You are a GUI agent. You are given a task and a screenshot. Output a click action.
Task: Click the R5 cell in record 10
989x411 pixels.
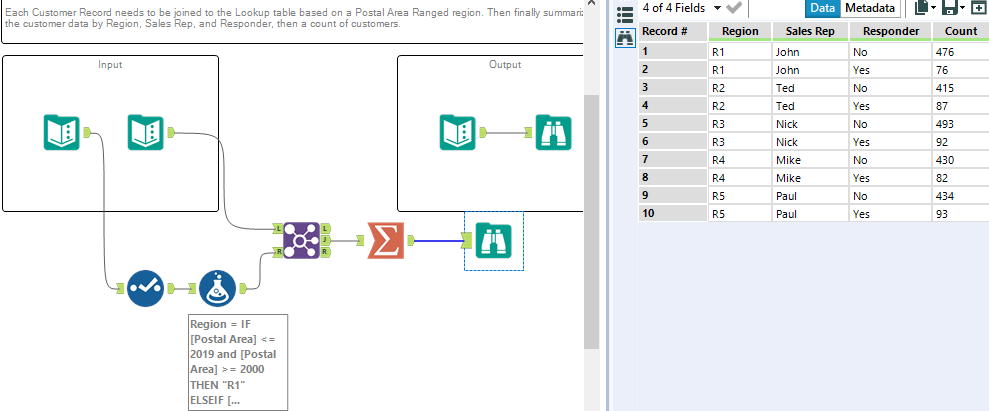click(740, 214)
